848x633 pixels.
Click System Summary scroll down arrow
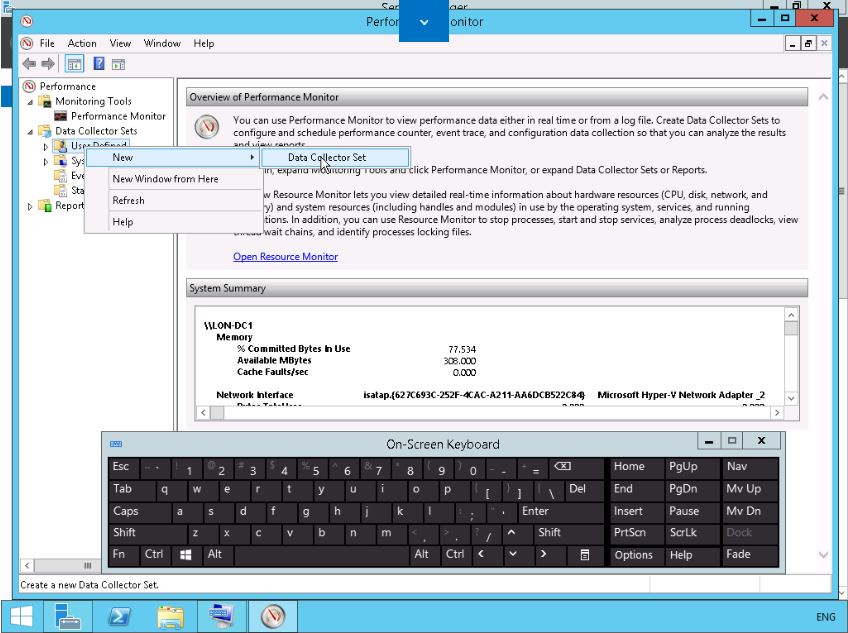pyautogui.click(x=791, y=398)
